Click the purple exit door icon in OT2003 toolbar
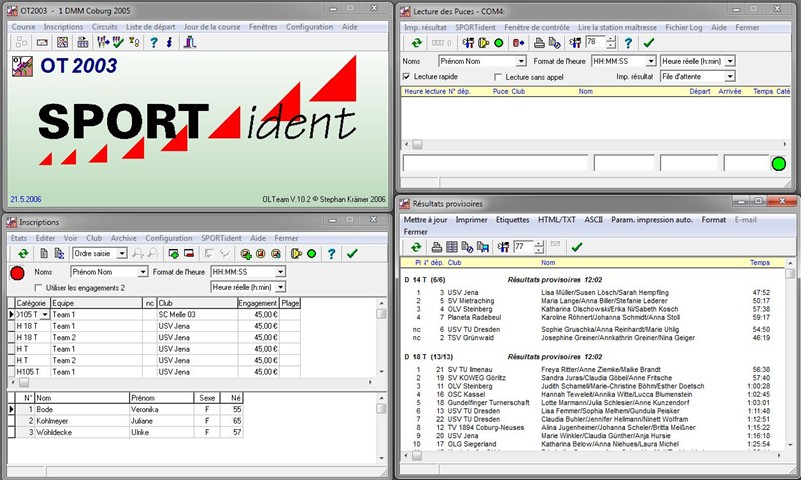 [x=190, y=42]
